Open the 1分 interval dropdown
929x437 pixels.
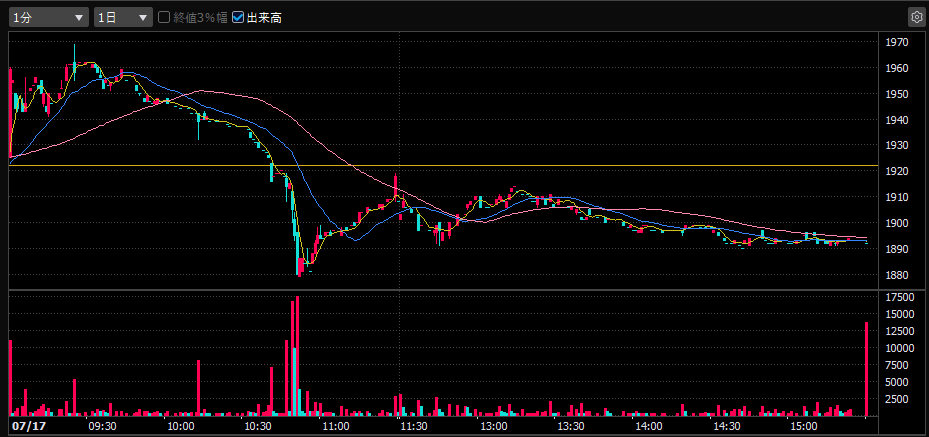[49, 17]
